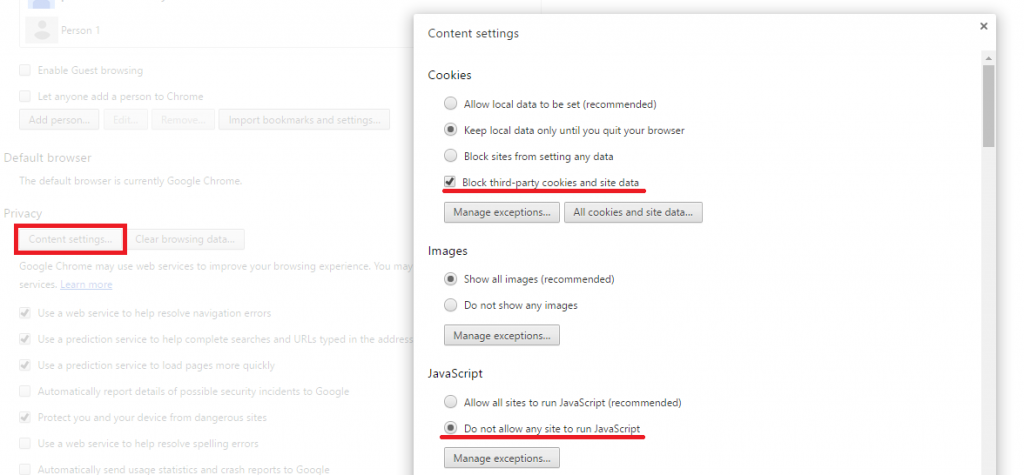This screenshot has width=1024, height=475.
Task: Open the Learn more privacy link
Action: click(x=86, y=285)
